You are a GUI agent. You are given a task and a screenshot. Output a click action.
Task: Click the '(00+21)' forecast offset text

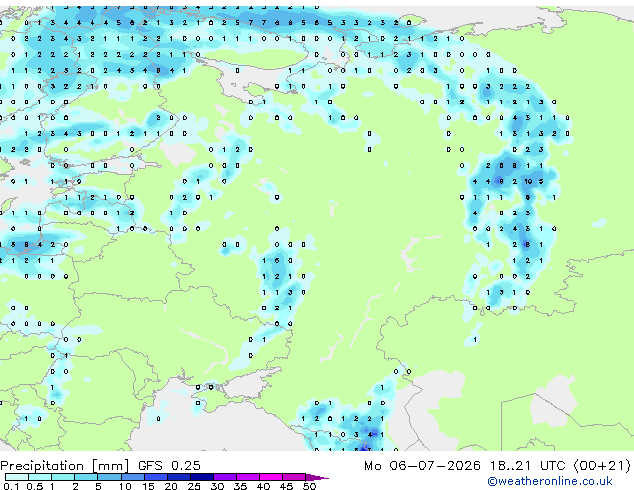tap(602, 465)
